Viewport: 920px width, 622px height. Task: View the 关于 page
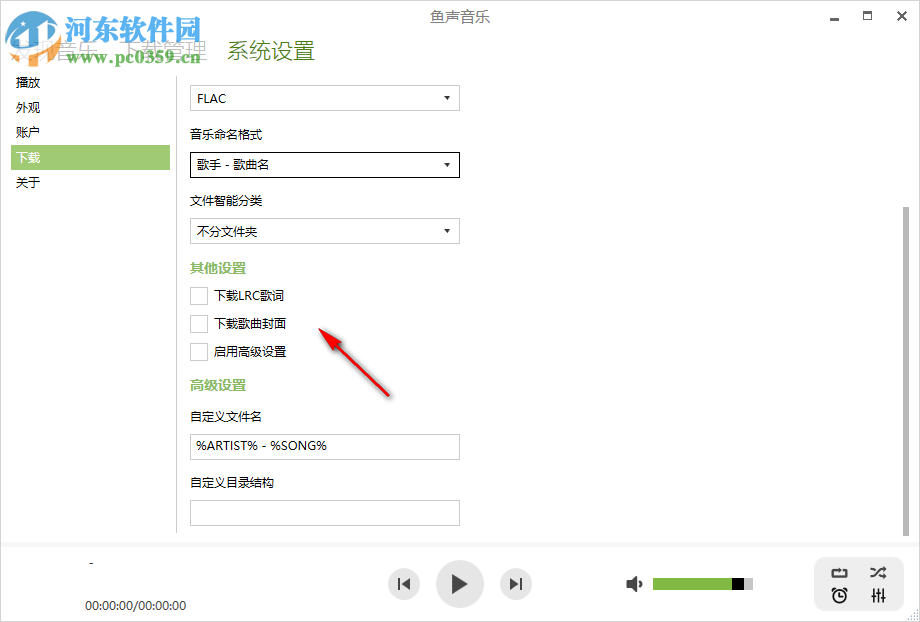(x=28, y=182)
